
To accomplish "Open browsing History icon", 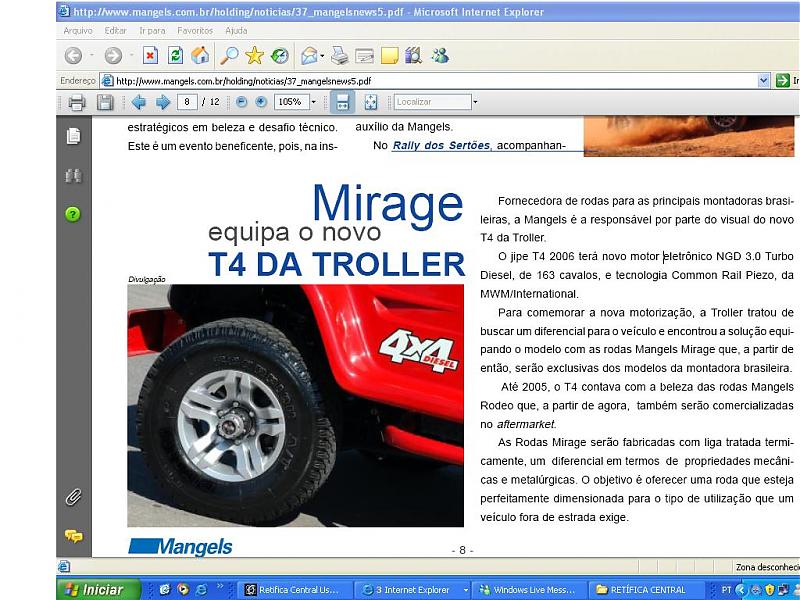I will pos(280,55).
